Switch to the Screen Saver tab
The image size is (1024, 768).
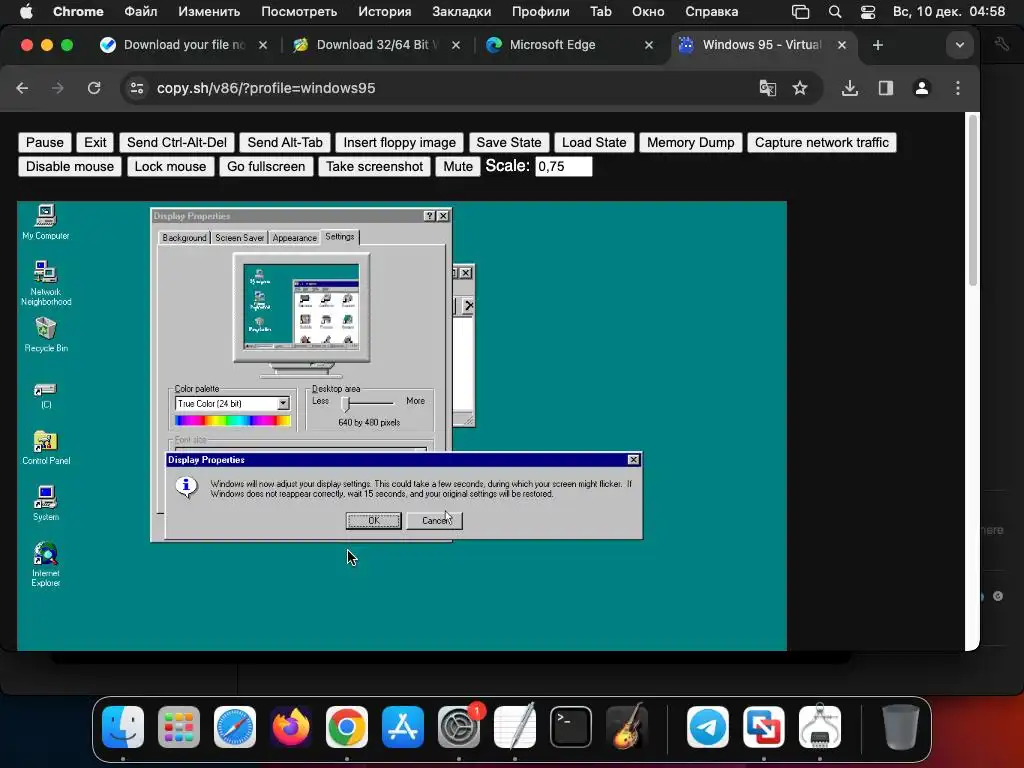[x=239, y=238]
